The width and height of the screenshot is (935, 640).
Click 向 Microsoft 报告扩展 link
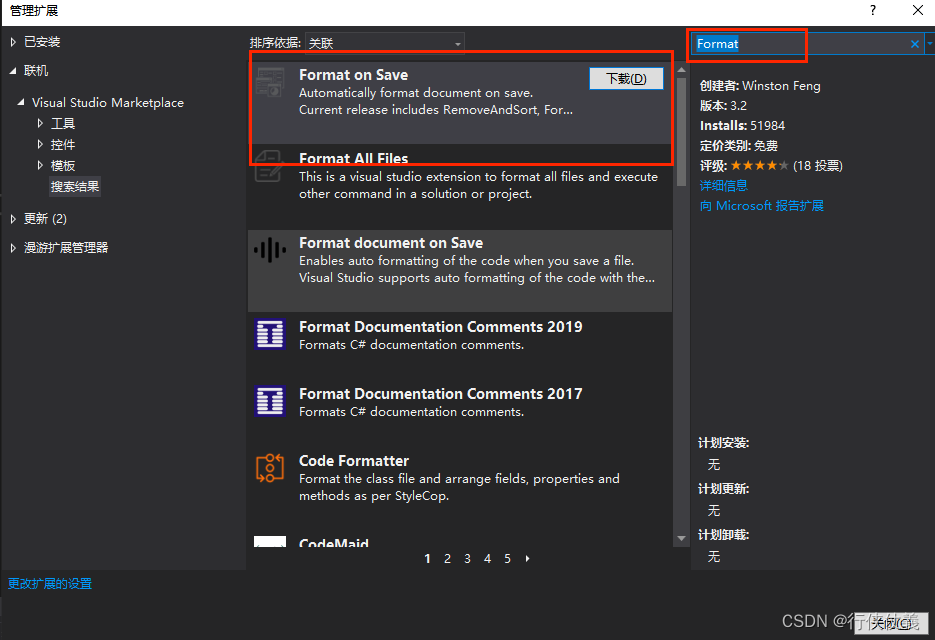pyautogui.click(x=761, y=206)
